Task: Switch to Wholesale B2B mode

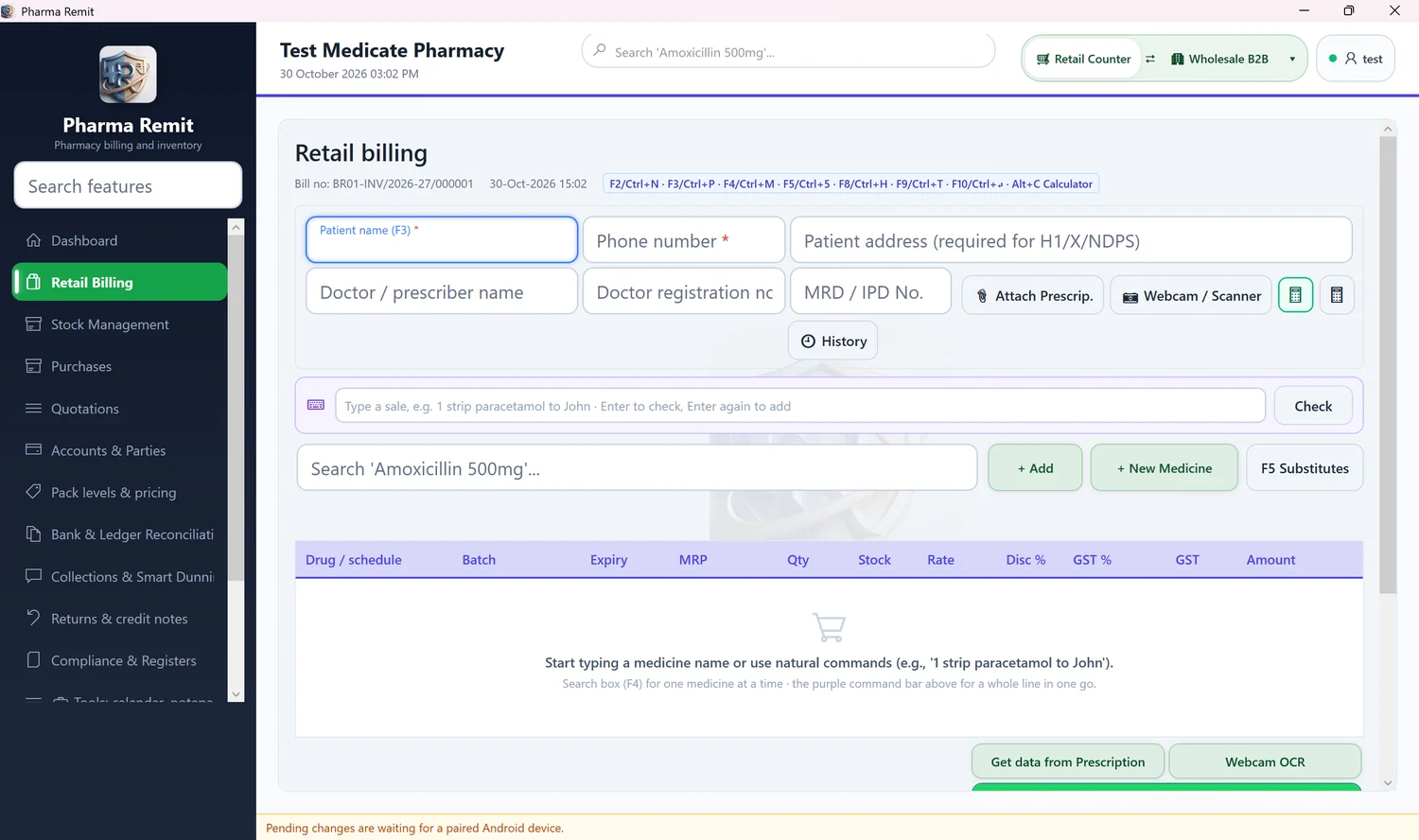Action: tap(1219, 59)
